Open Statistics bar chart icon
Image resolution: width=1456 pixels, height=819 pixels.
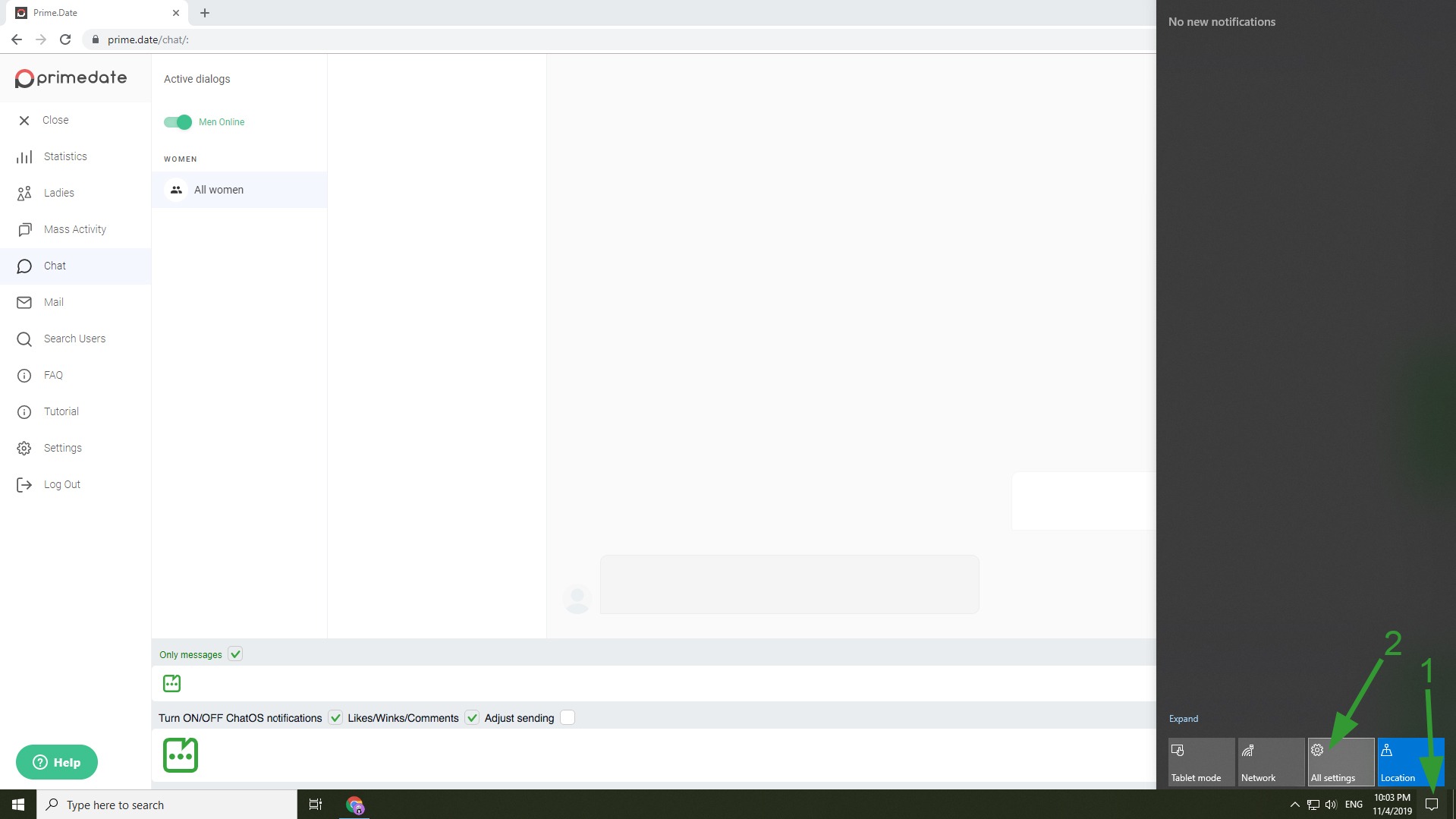tap(24, 157)
